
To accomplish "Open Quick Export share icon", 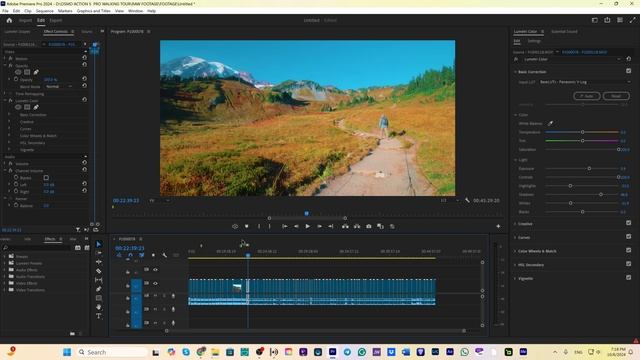I will [x=607, y=20].
